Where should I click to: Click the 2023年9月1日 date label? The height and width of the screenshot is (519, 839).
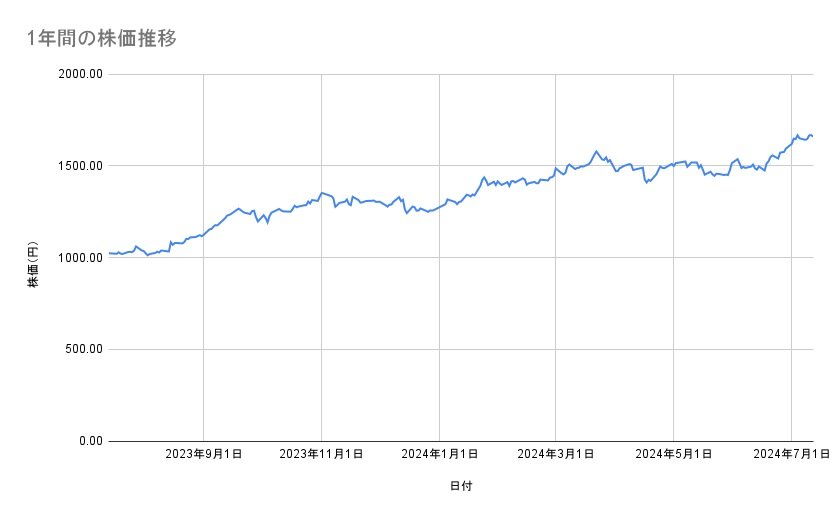point(204,455)
